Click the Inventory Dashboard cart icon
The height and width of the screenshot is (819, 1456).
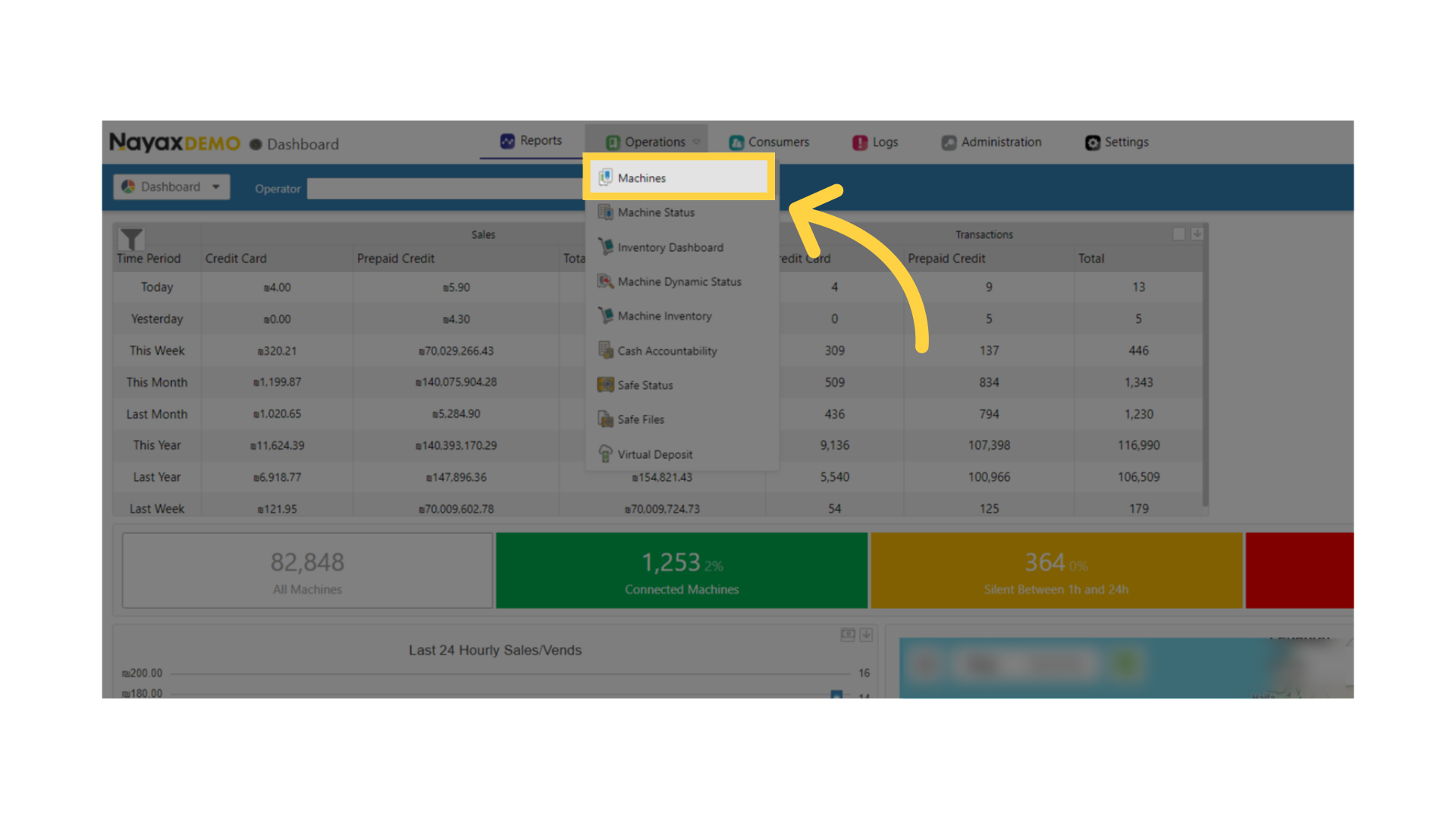[x=605, y=246]
